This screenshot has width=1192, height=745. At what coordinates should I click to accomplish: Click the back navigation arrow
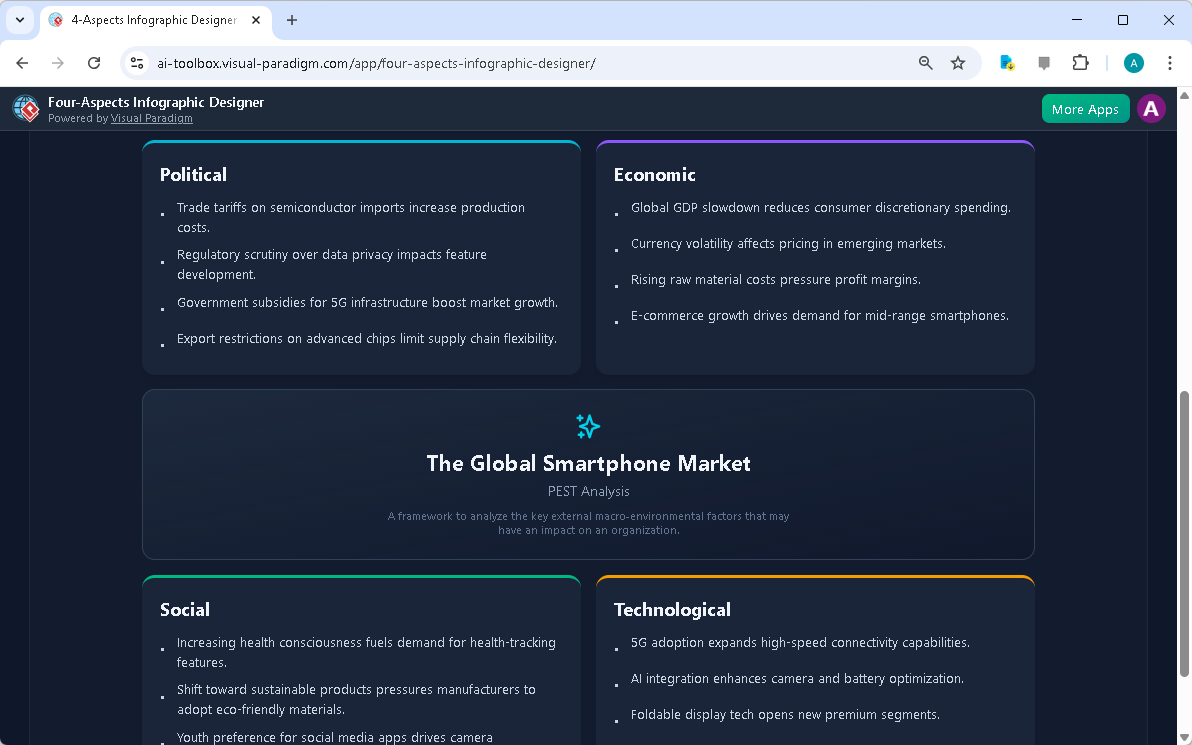coord(22,62)
